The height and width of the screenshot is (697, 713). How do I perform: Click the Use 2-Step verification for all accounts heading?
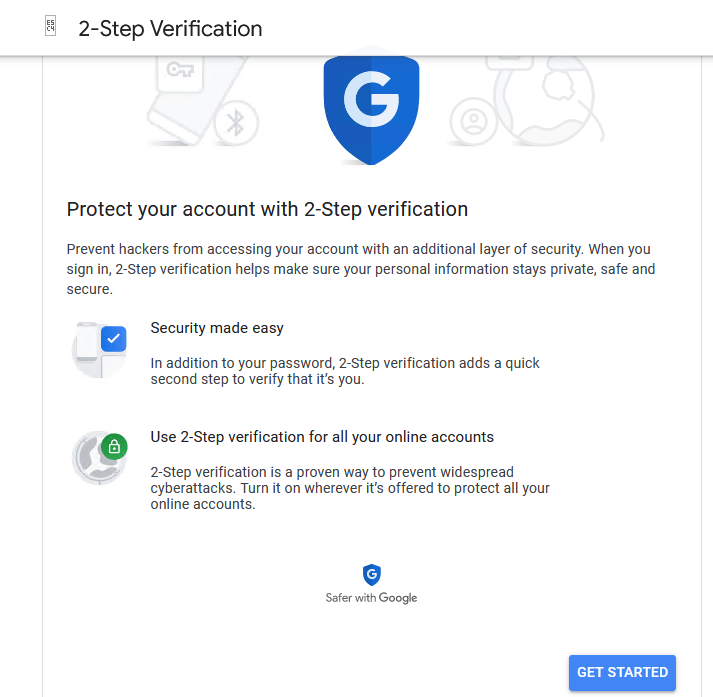[x=322, y=437]
